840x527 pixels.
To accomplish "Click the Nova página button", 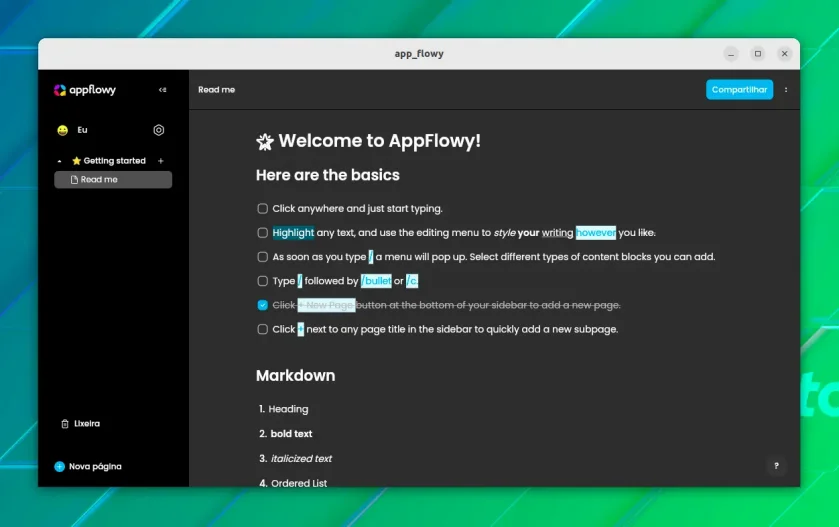I will pyautogui.click(x=88, y=466).
